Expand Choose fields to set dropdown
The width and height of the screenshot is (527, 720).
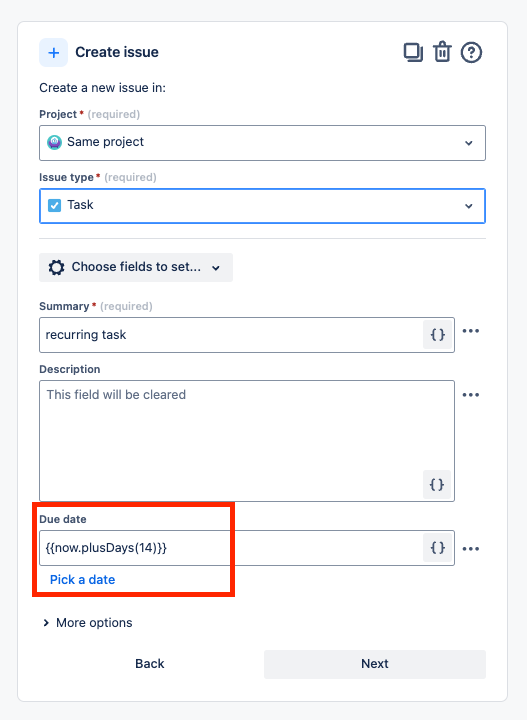click(136, 267)
